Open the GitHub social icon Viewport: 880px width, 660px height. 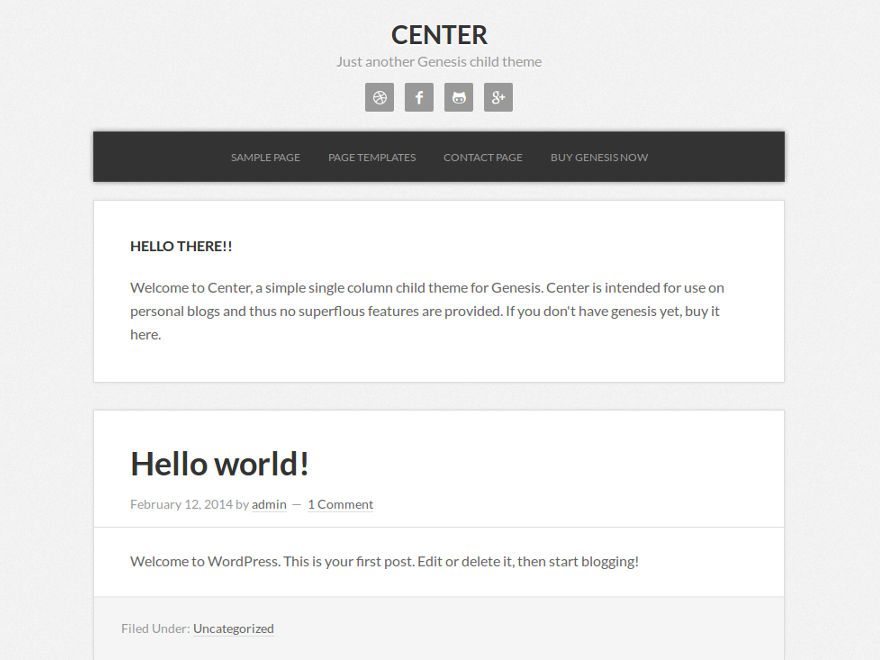[459, 98]
